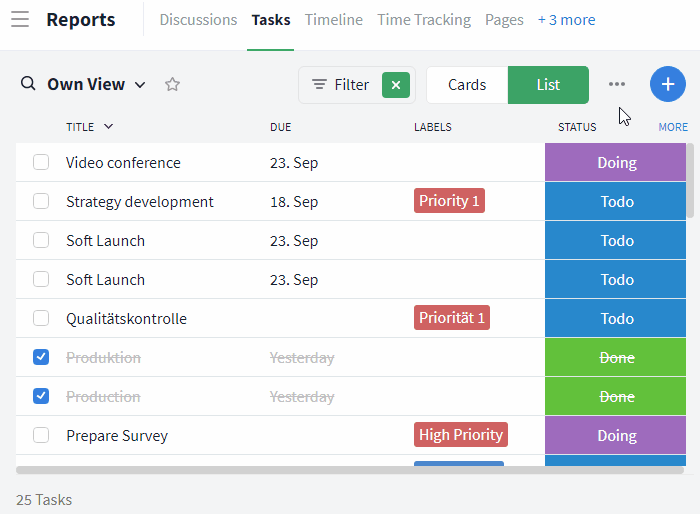The image size is (700, 514).
Task: Open the three-dots options menu
Action: 617,84
